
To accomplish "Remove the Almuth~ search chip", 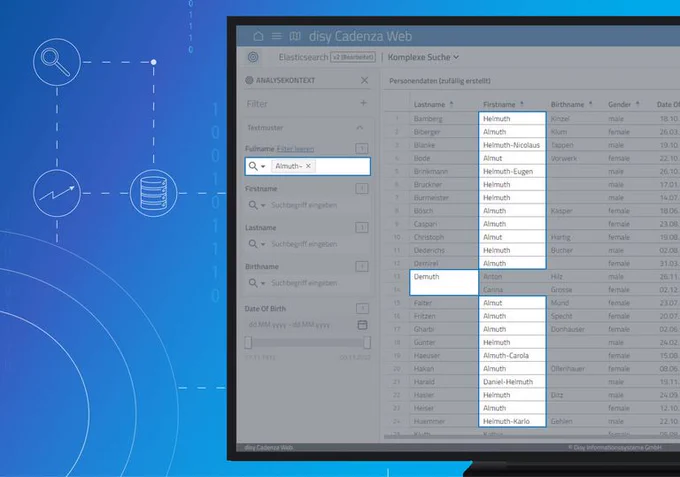I will click(308, 166).
